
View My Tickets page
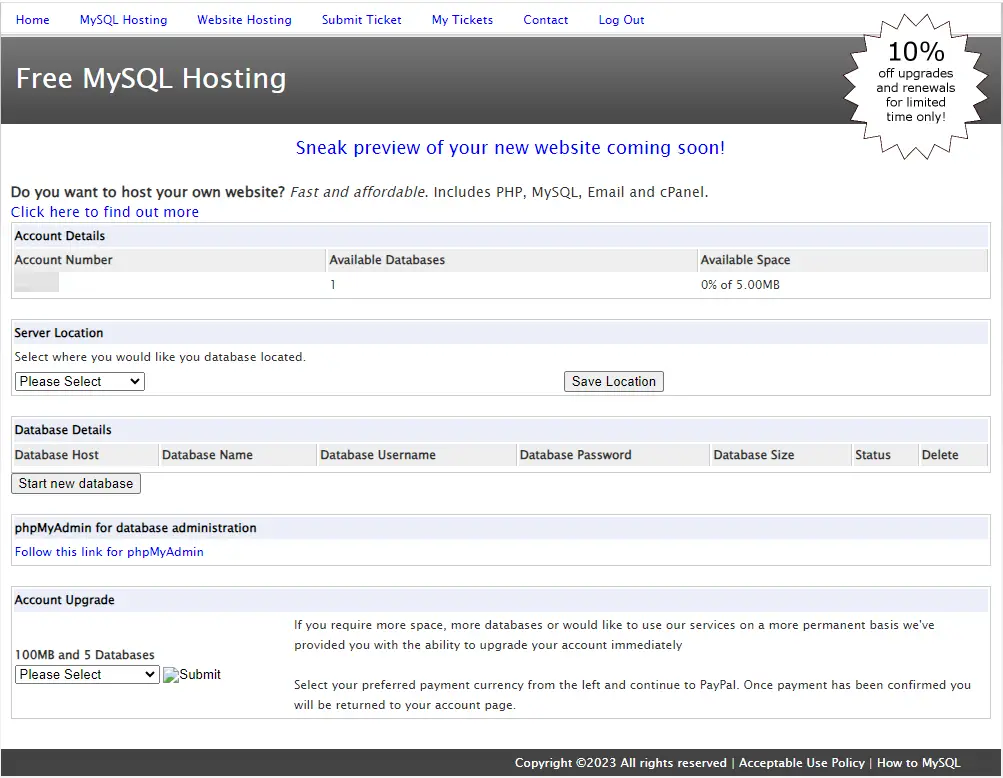[x=462, y=20]
